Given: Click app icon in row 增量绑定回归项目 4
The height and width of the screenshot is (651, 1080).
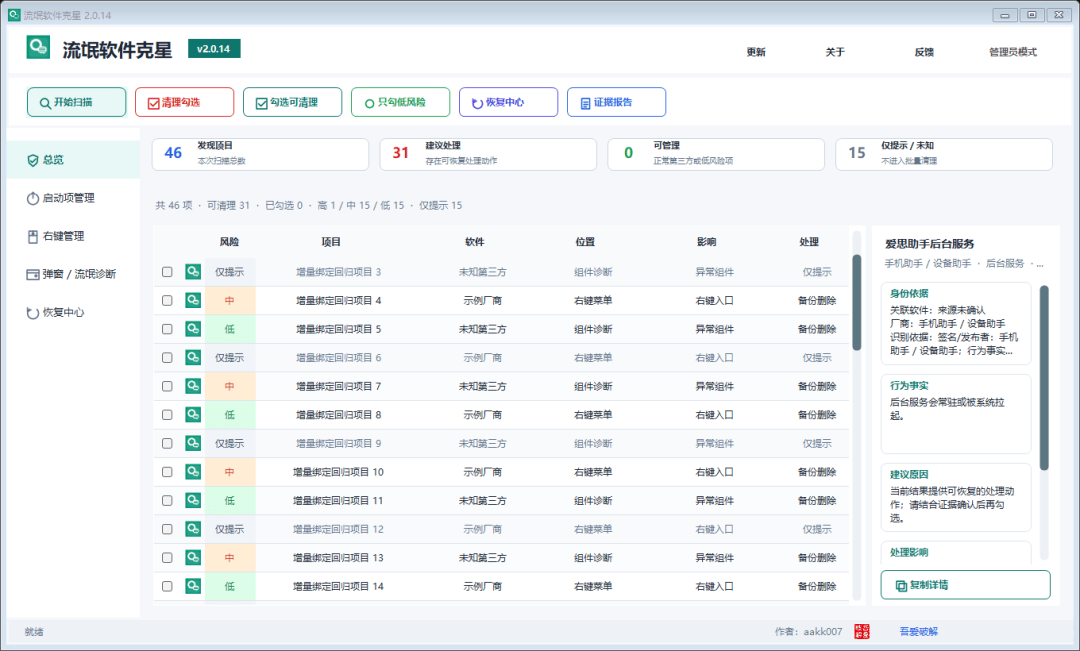Looking at the screenshot, I should coord(193,300).
